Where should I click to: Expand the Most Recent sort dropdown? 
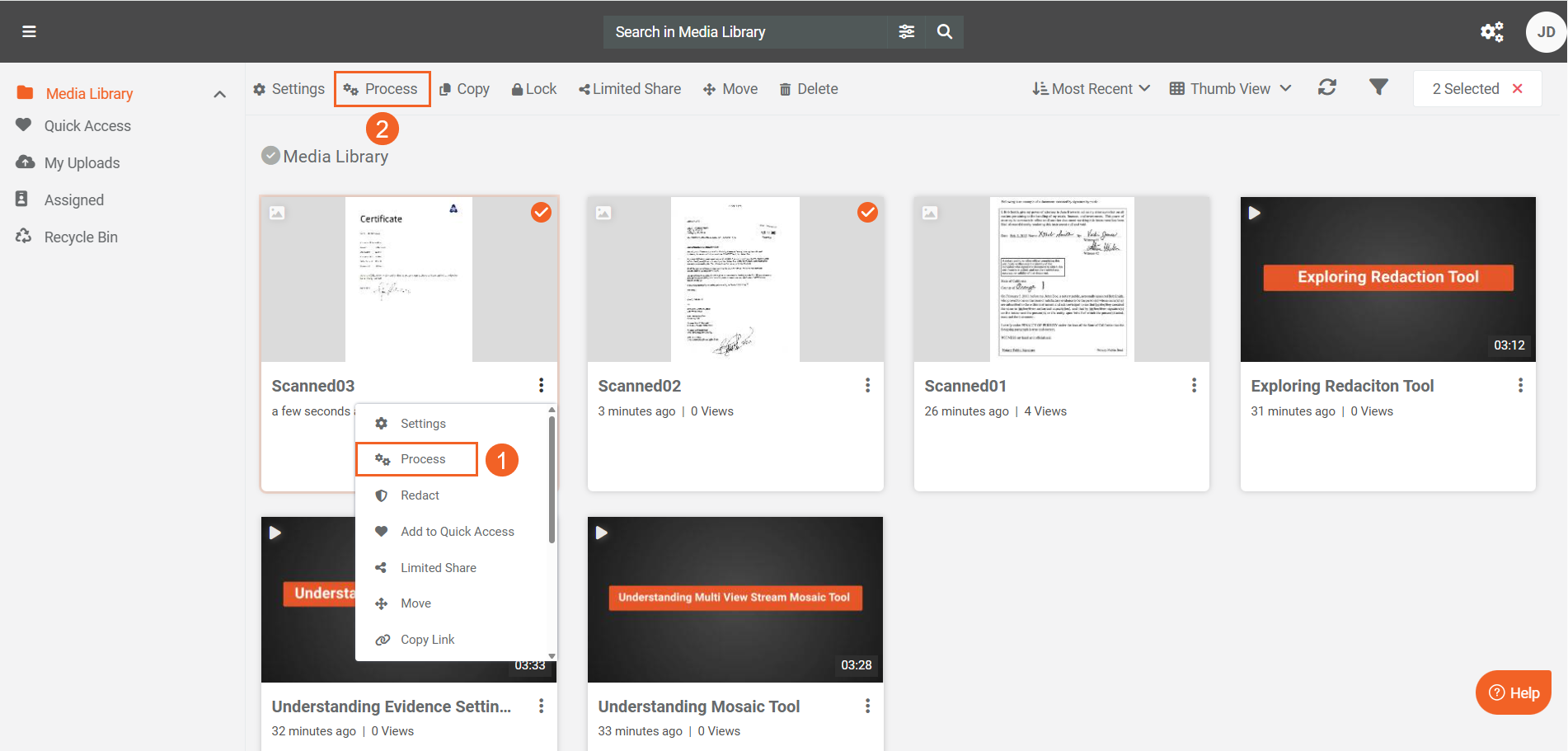click(x=1091, y=88)
